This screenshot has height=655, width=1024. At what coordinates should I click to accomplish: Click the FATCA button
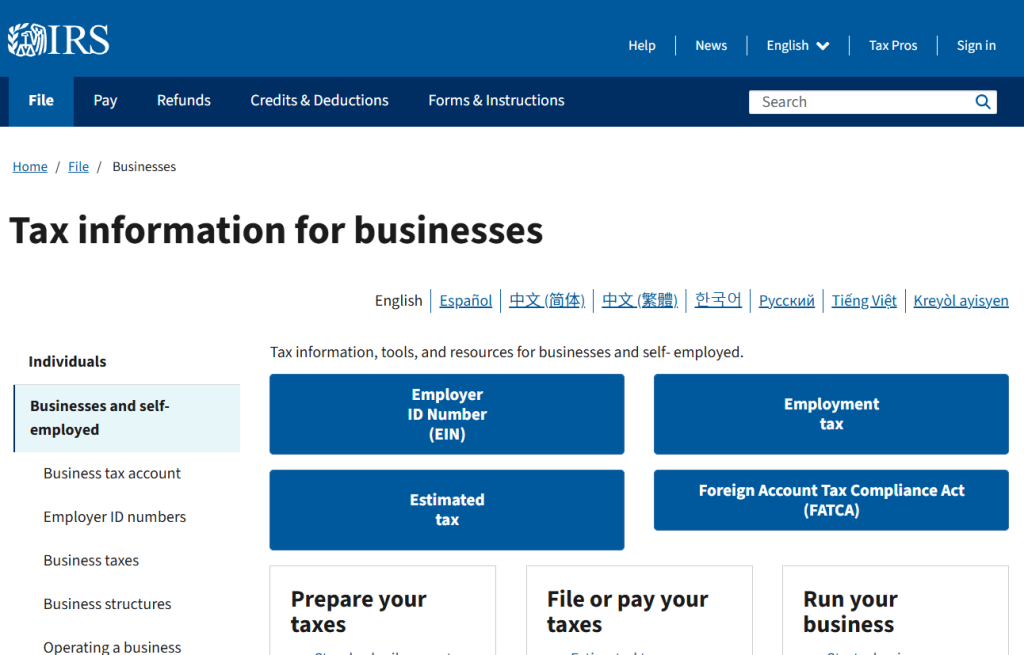click(x=831, y=500)
